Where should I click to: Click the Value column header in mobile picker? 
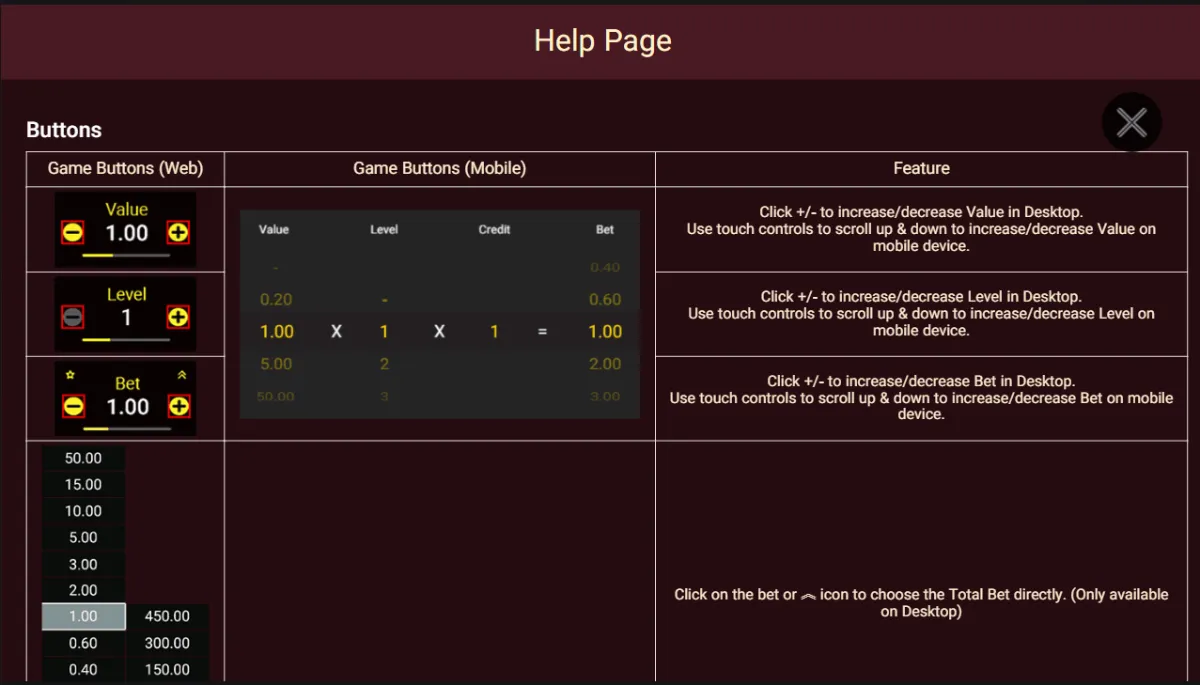pos(274,229)
